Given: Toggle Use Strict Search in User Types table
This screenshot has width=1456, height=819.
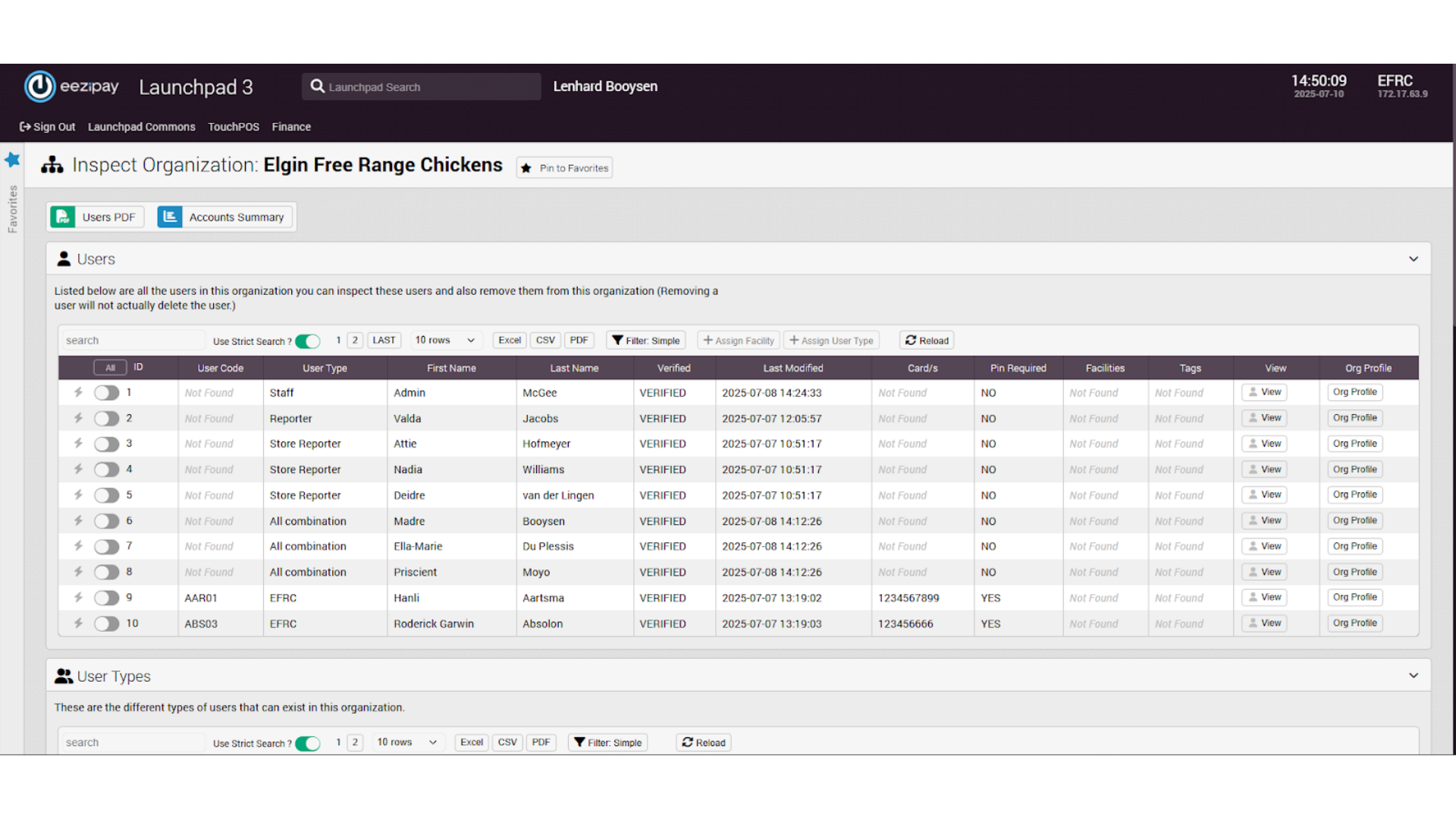Looking at the screenshot, I should (308, 743).
